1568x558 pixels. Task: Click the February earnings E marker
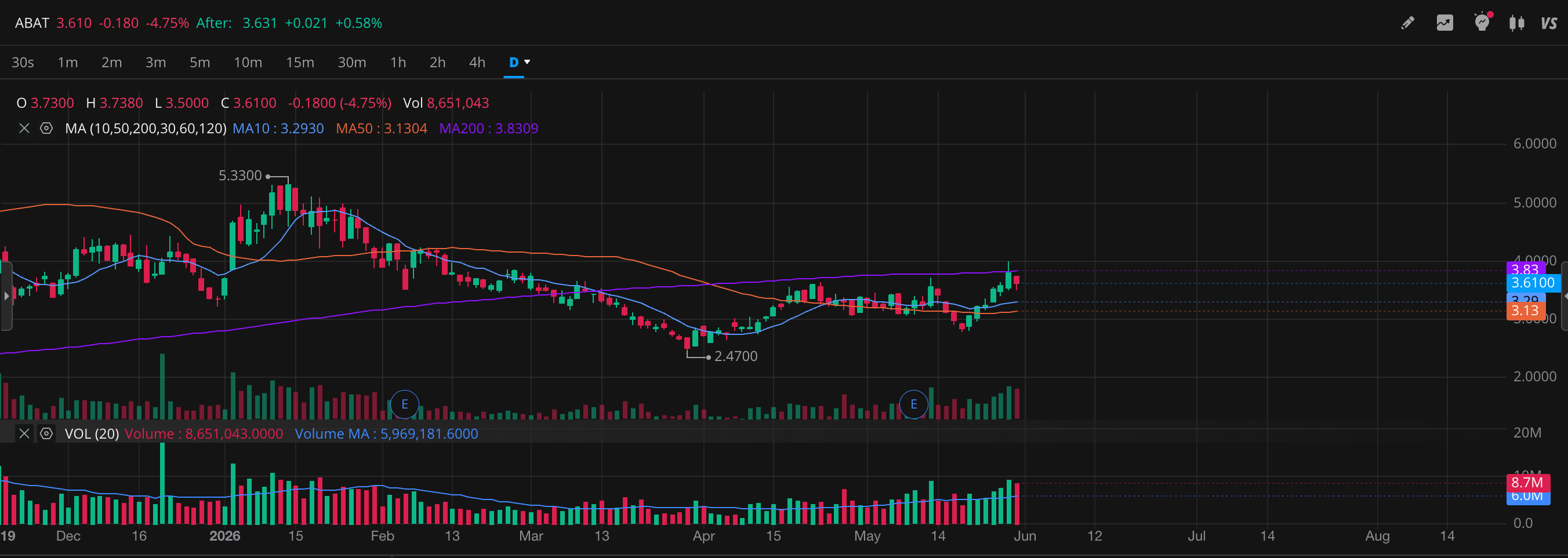coord(404,404)
